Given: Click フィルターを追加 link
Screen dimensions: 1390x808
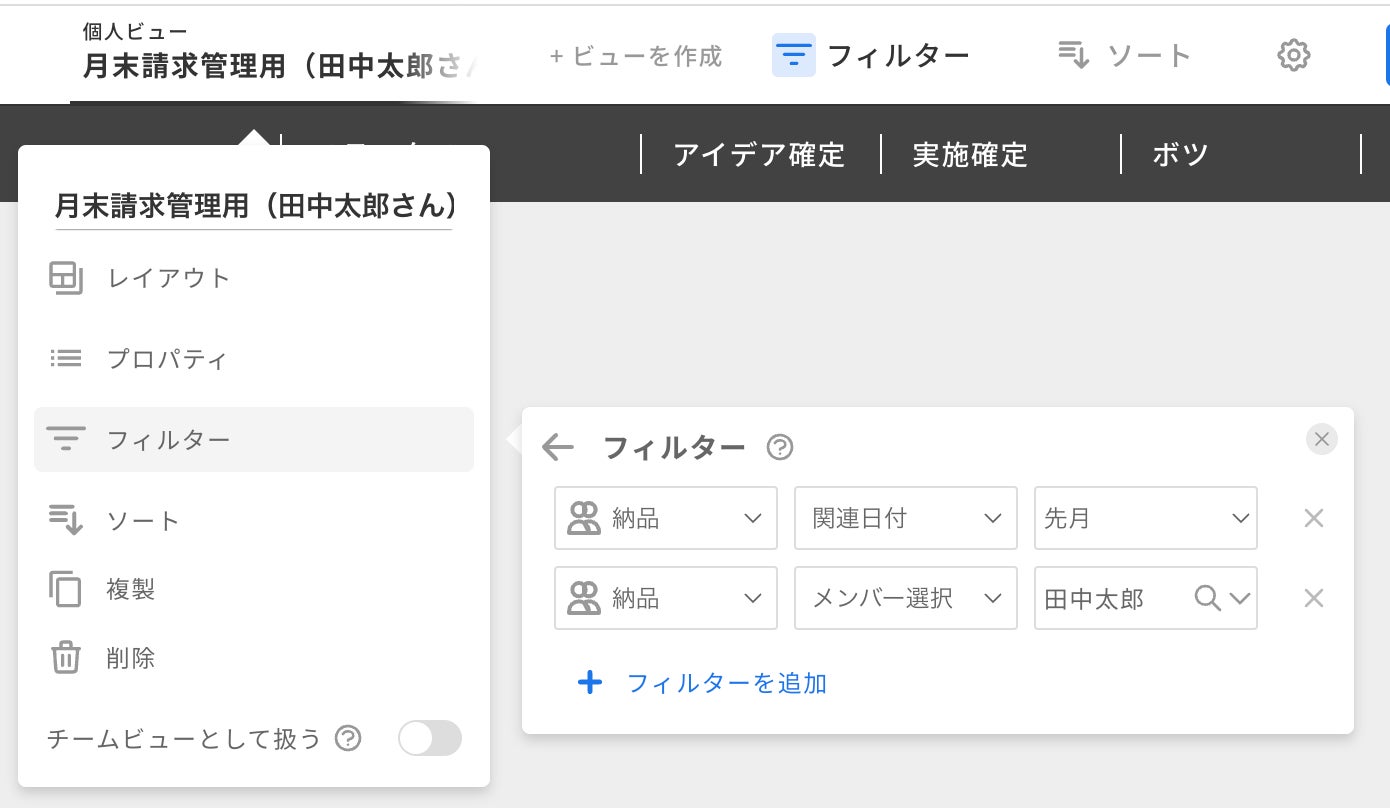Looking at the screenshot, I should coord(726,683).
